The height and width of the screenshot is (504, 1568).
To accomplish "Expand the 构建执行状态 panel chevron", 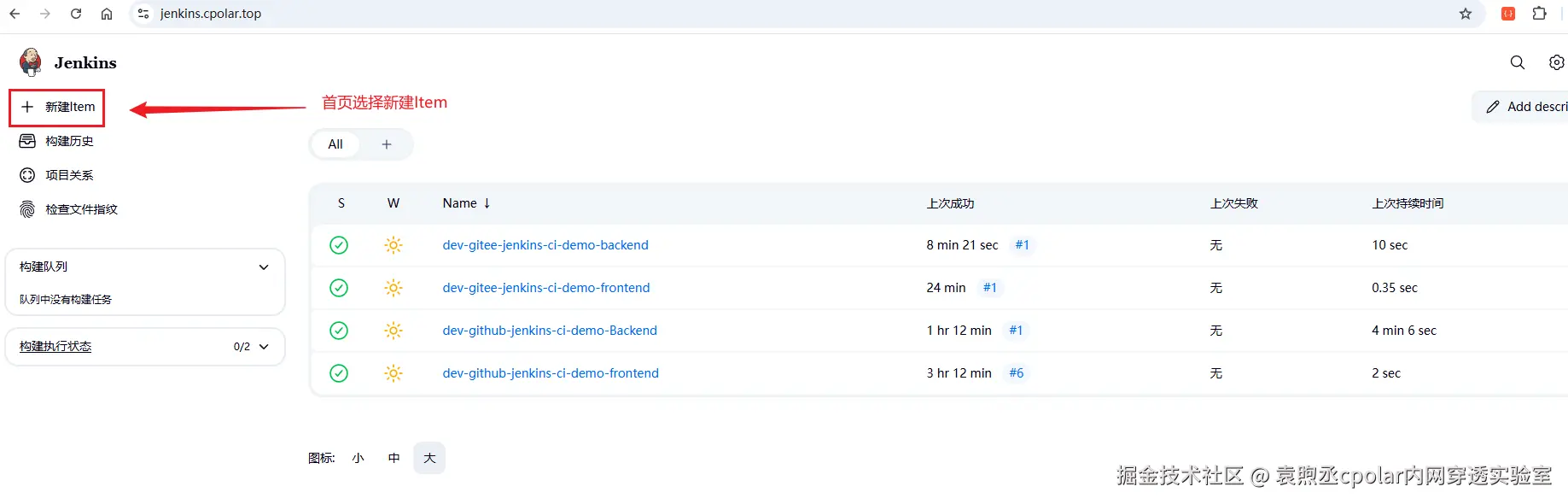I will (x=264, y=347).
